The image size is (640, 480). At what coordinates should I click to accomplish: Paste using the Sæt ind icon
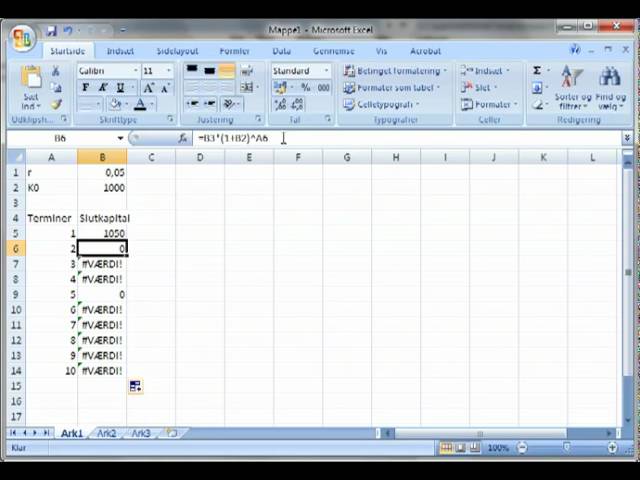coord(31,78)
